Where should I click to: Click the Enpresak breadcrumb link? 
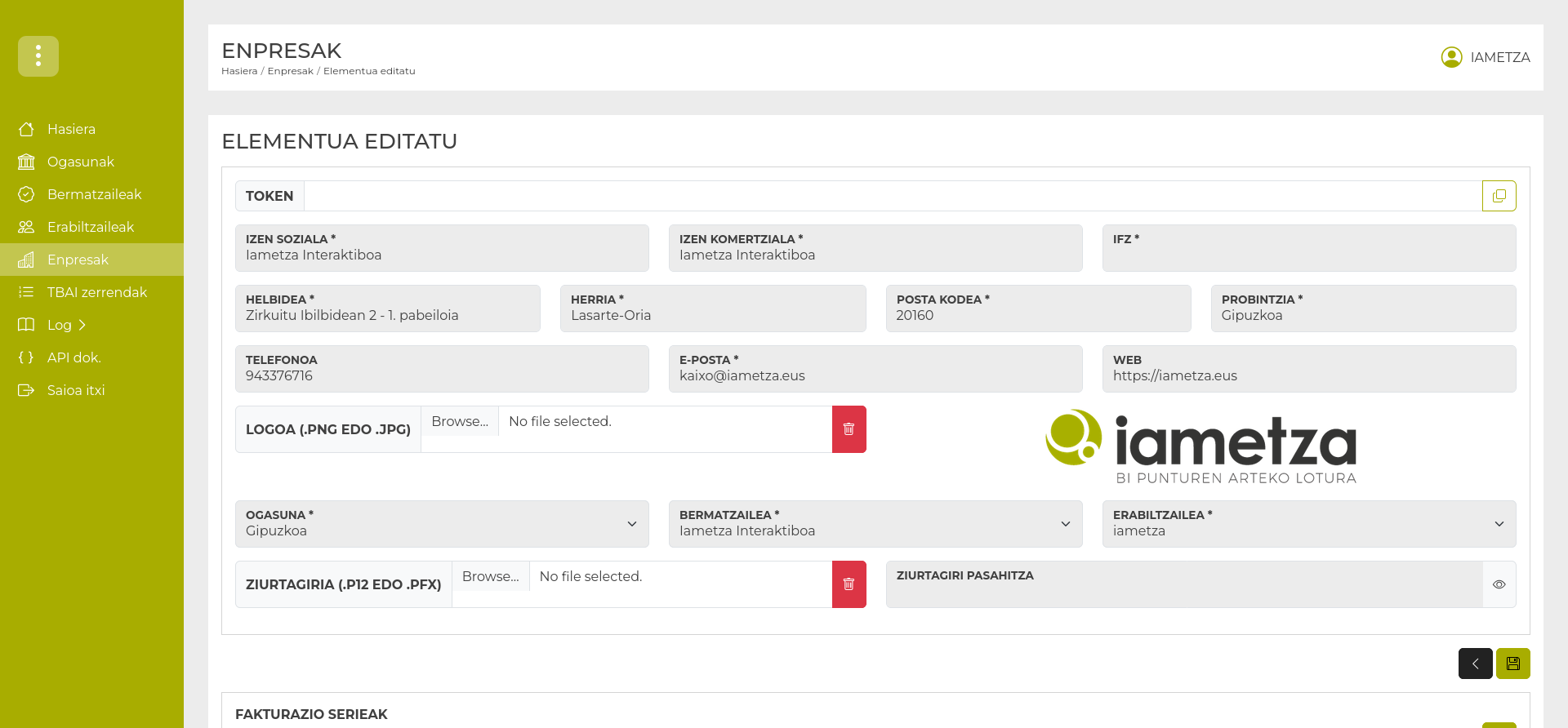tap(291, 71)
